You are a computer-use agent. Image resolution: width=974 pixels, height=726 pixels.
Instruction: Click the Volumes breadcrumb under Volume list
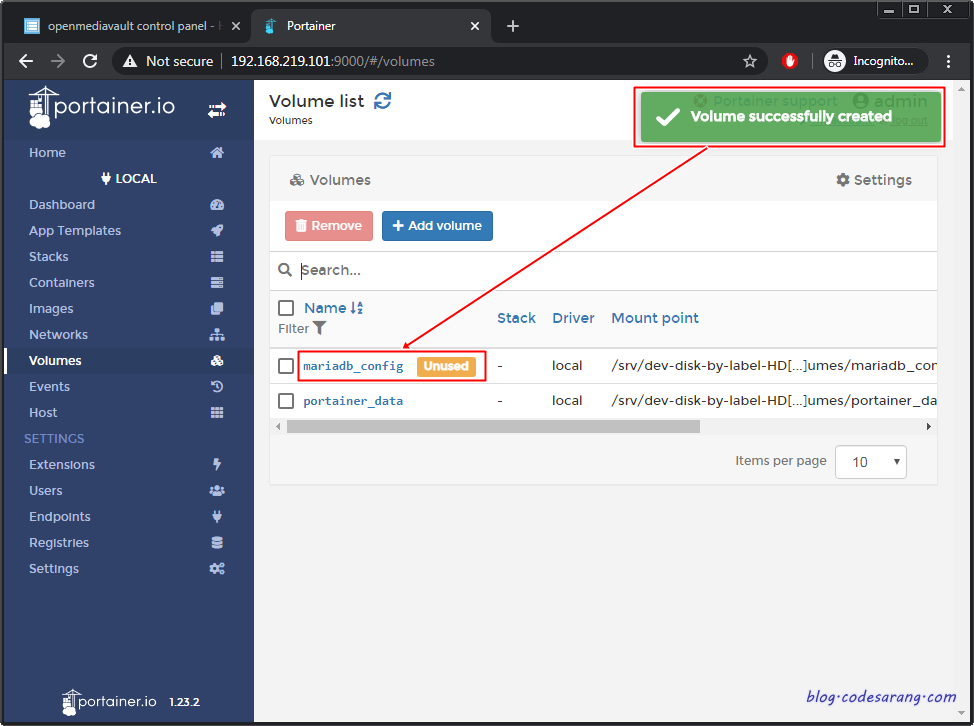coord(291,120)
